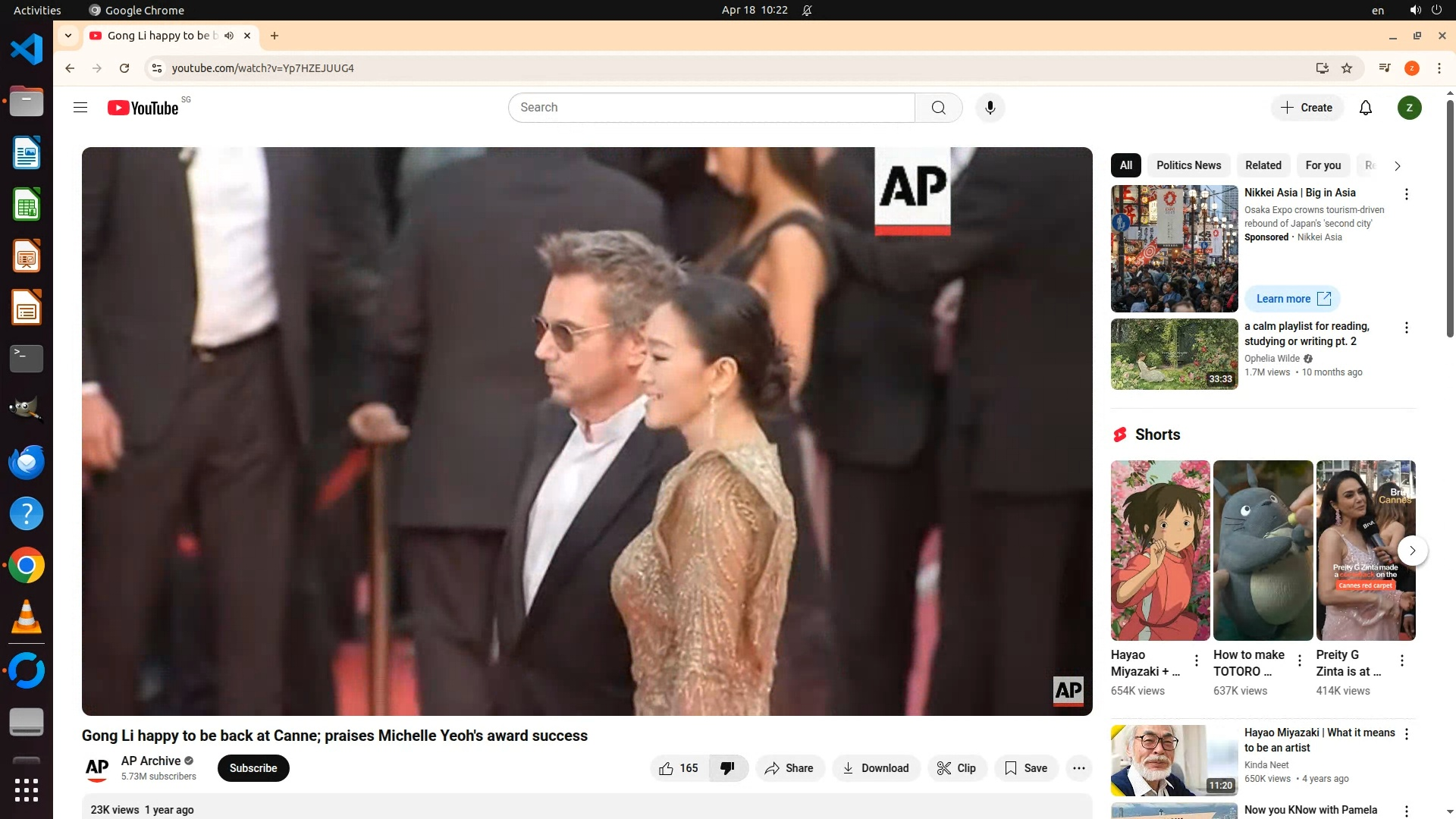Click the search magnifier button

(938, 108)
